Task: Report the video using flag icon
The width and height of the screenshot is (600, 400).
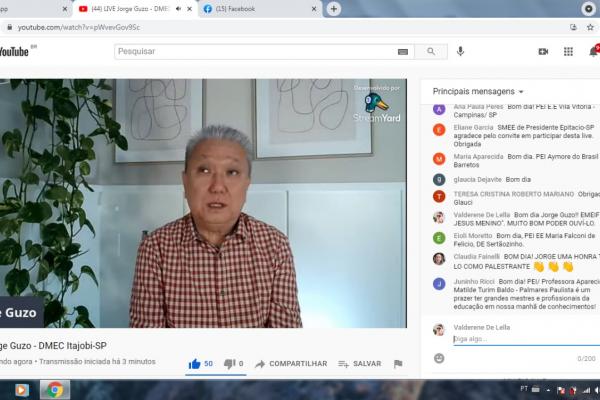Action: tap(398, 364)
